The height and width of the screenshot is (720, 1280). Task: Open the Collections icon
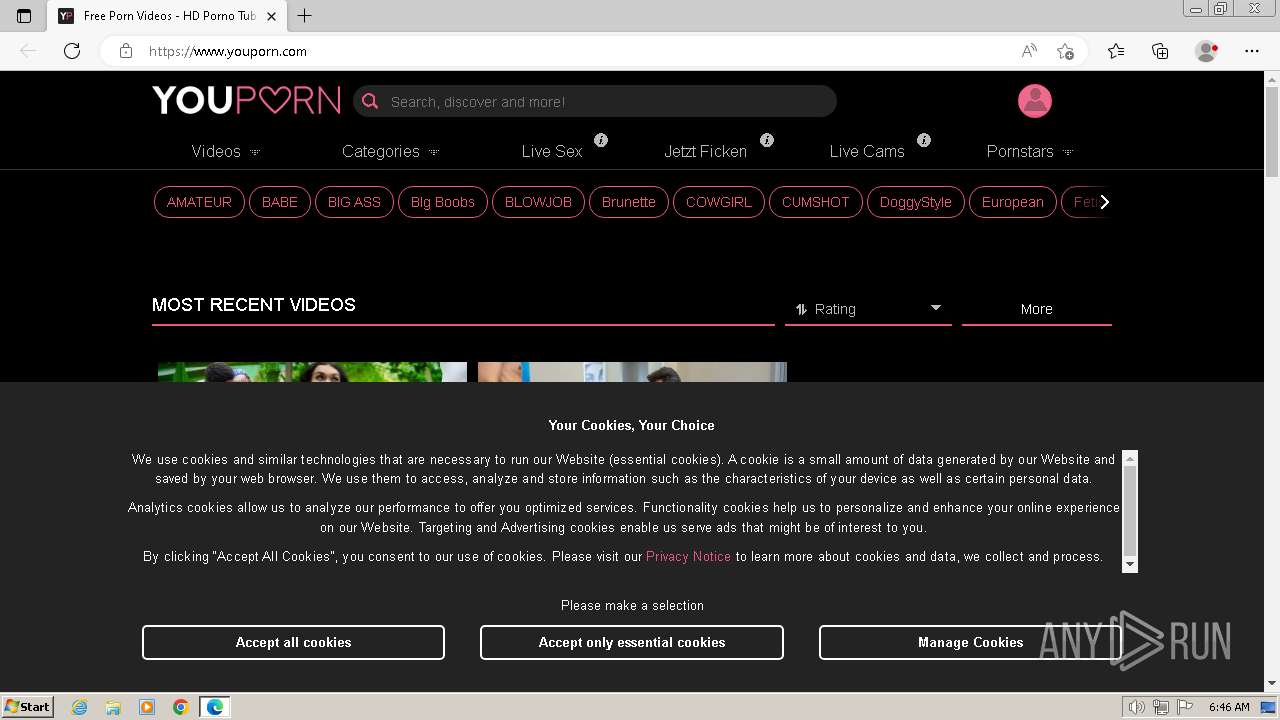point(1160,51)
